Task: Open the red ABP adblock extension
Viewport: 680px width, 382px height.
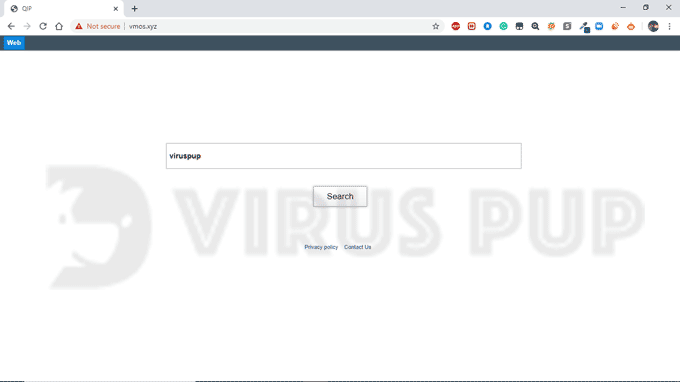Action: (x=456, y=26)
